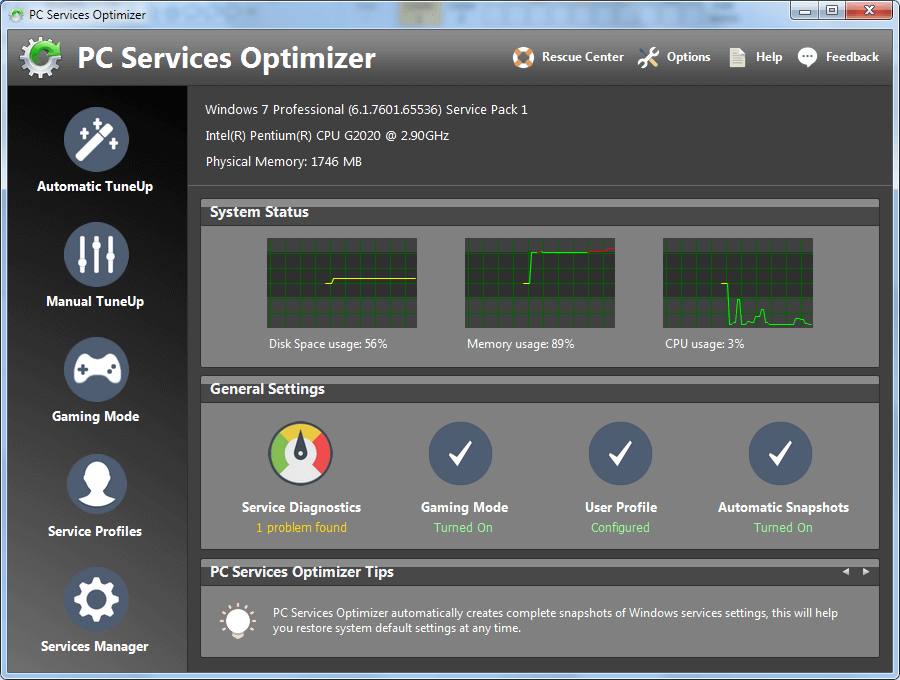This screenshot has height=680, width=900.
Task: Open Service Profiles in the sidebar
Action: [95, 495]
